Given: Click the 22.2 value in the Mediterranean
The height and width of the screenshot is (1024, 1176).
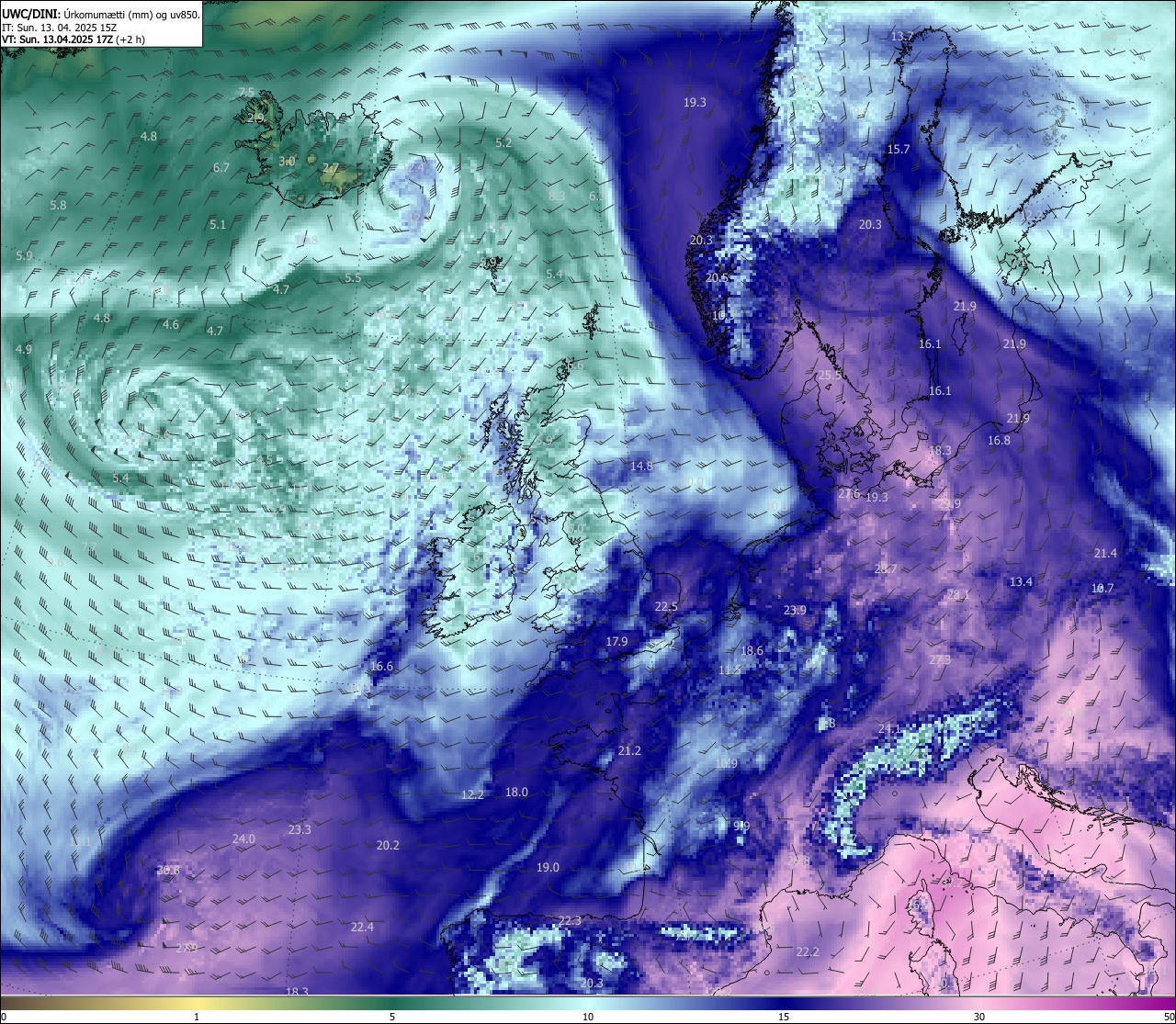Looking at the screenshot, I should click(x=808, y=952).
